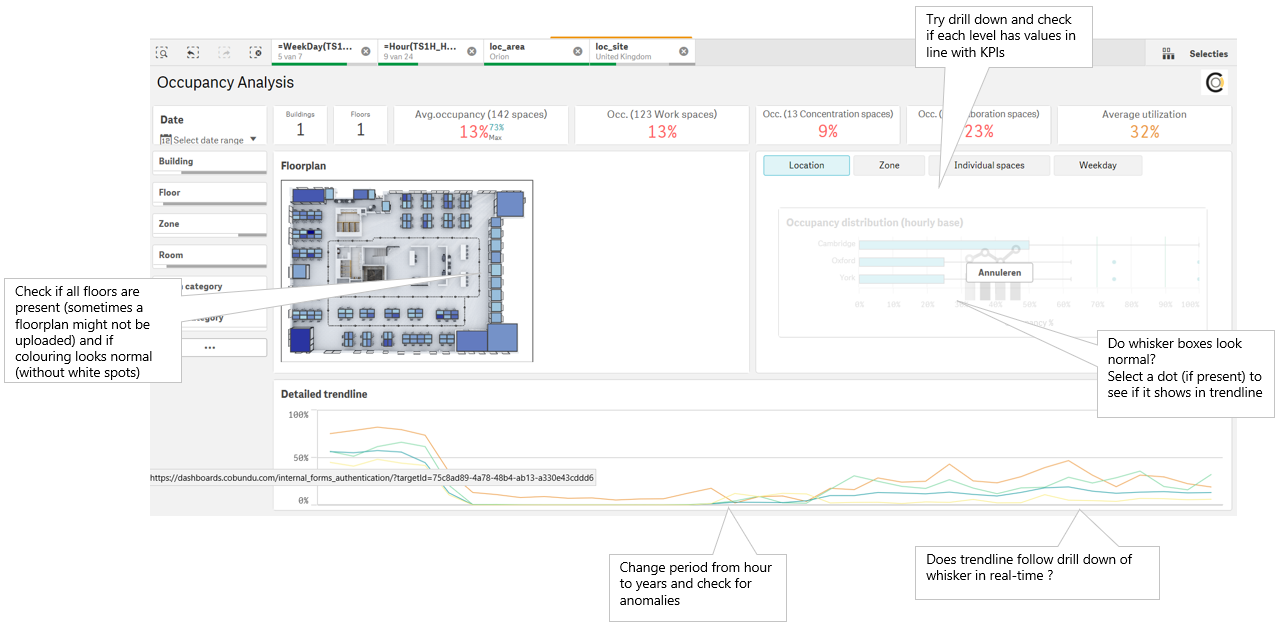Viewport: 1283px width, 627px height.
Task: Show Individual spaces view
Action: 989,165
